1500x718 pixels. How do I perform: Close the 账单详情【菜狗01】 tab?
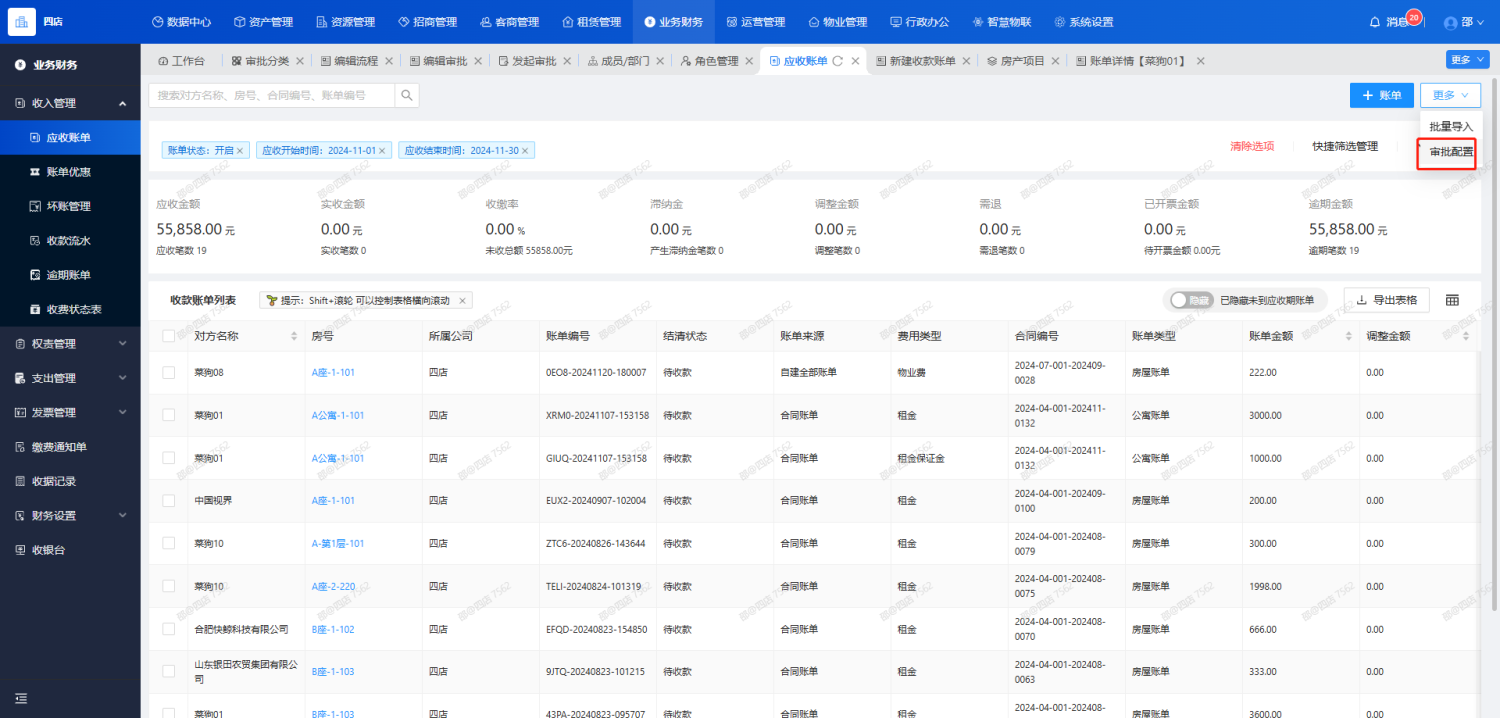(1200, 61)
